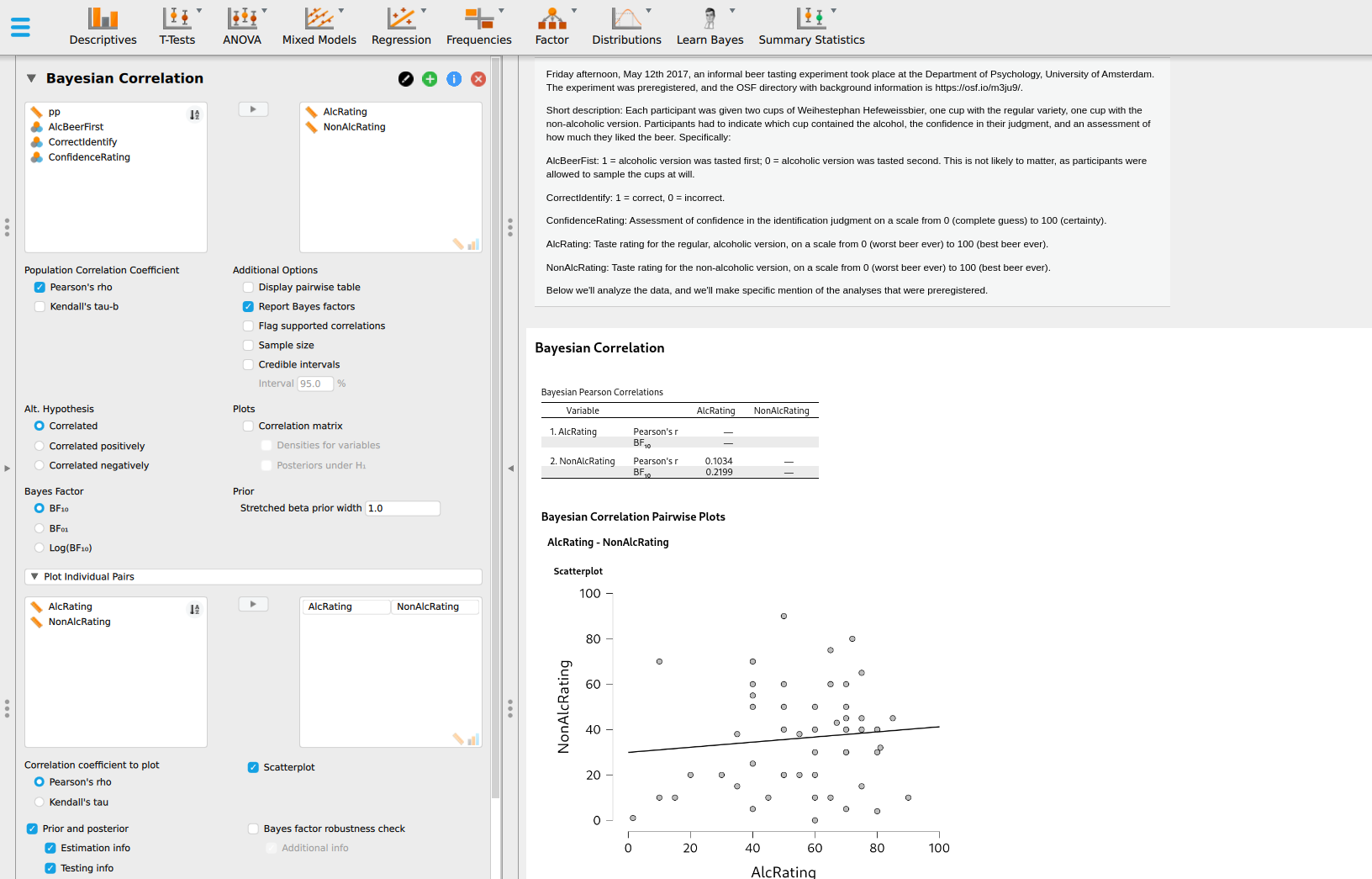
Task: Click the Stretched beta prior width field
Action: 402,509
